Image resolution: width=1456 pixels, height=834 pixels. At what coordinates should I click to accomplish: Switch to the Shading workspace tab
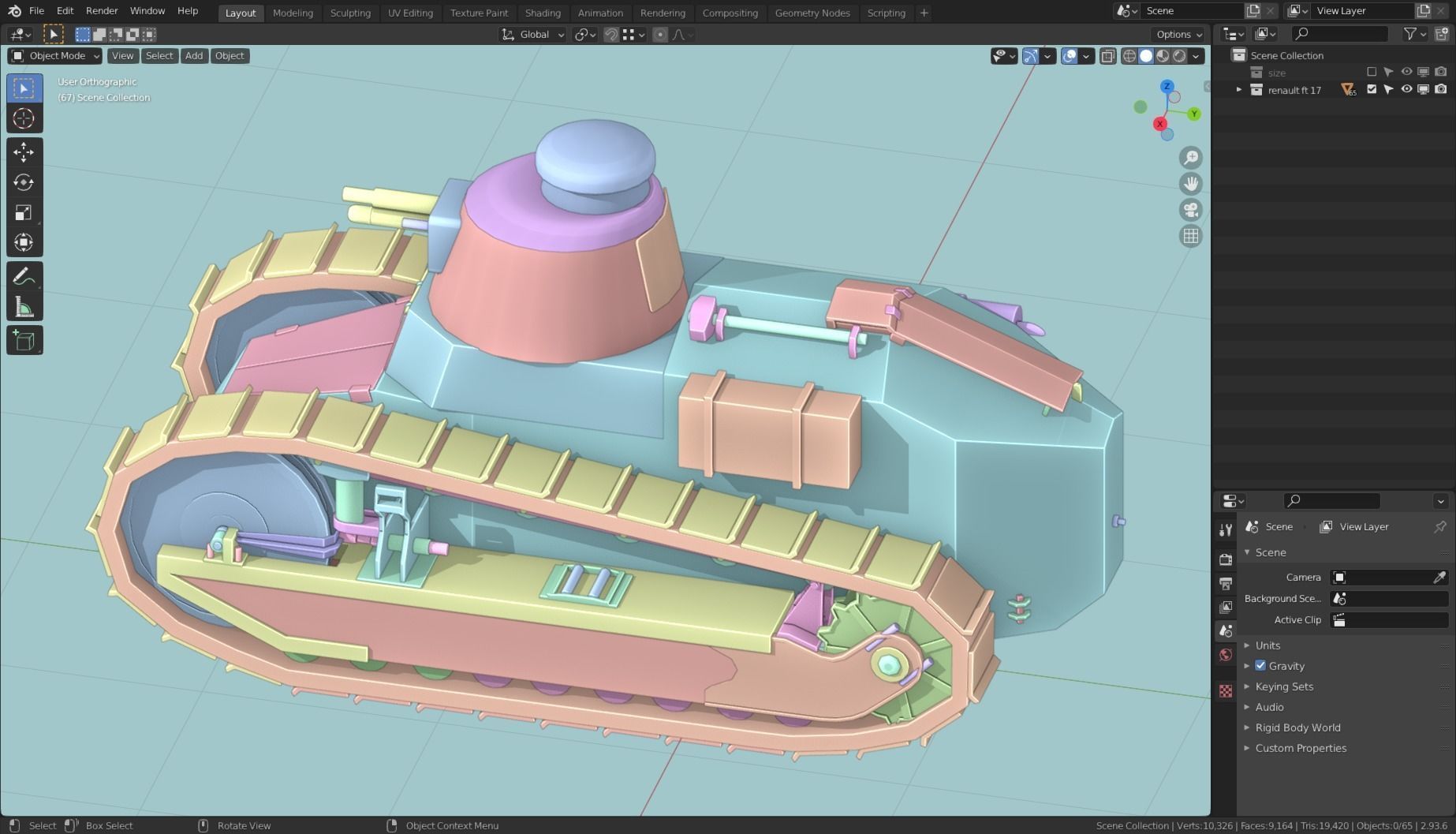(543, 13)
